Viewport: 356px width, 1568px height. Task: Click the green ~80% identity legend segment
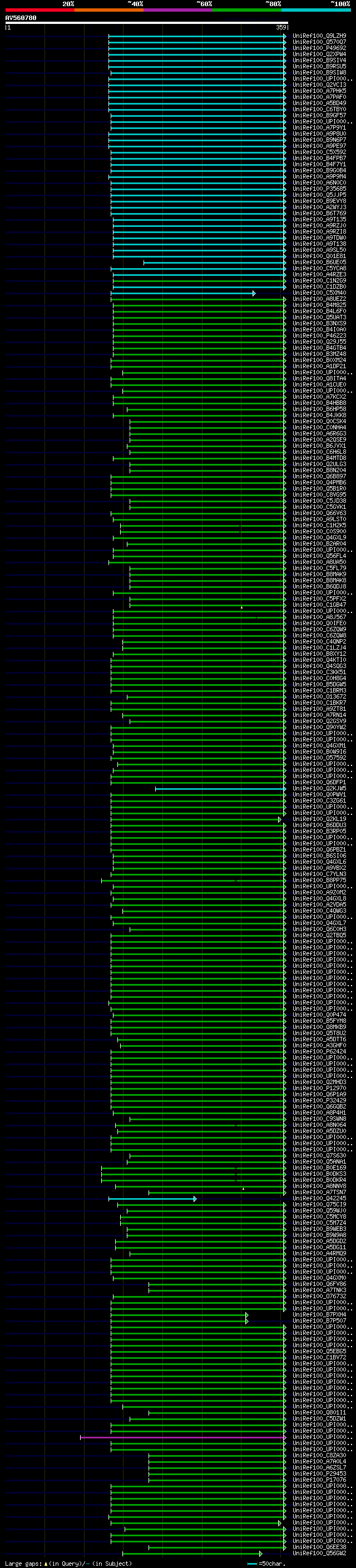point(247,10)
